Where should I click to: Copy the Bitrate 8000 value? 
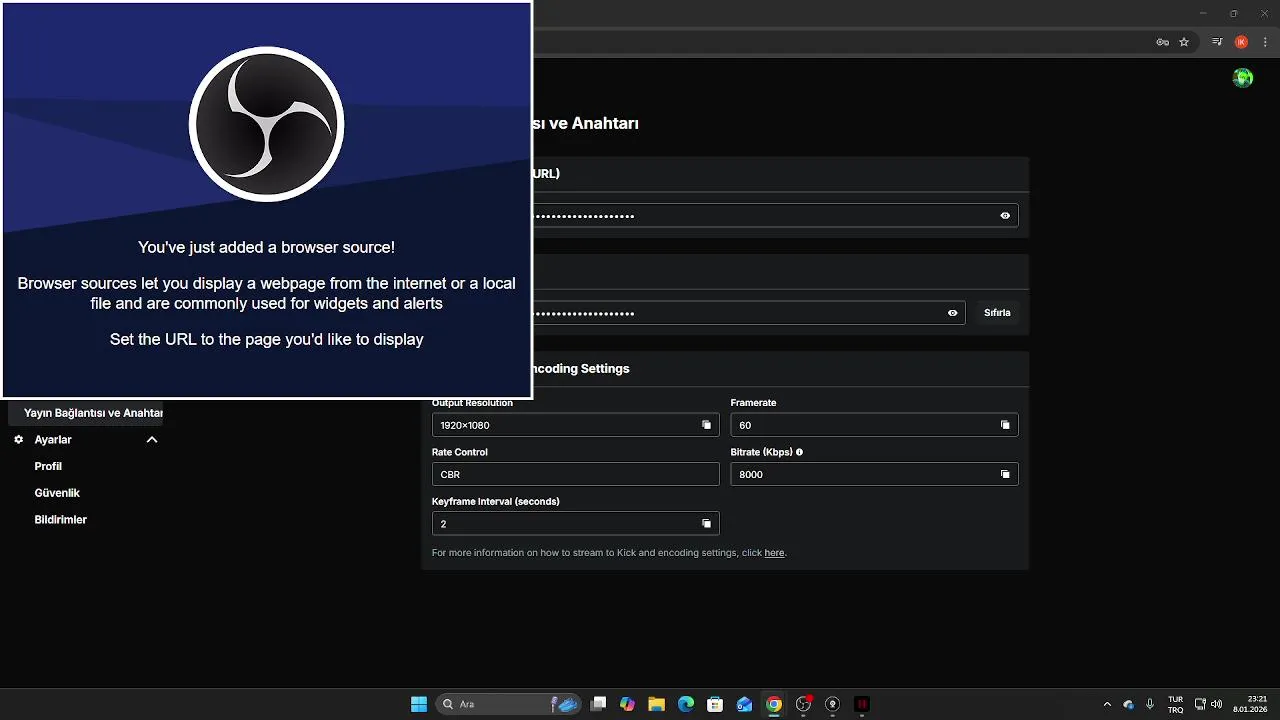(1005, 474)
